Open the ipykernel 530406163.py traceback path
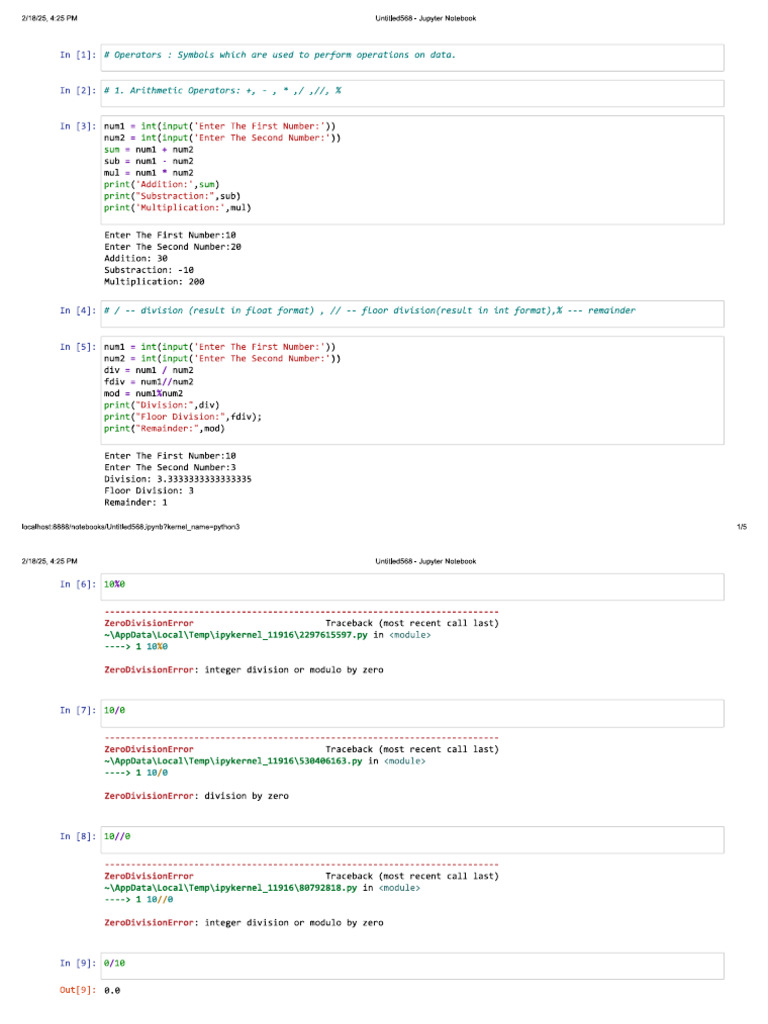Screen dimensions: 768x1024 [x=234, y=761]
